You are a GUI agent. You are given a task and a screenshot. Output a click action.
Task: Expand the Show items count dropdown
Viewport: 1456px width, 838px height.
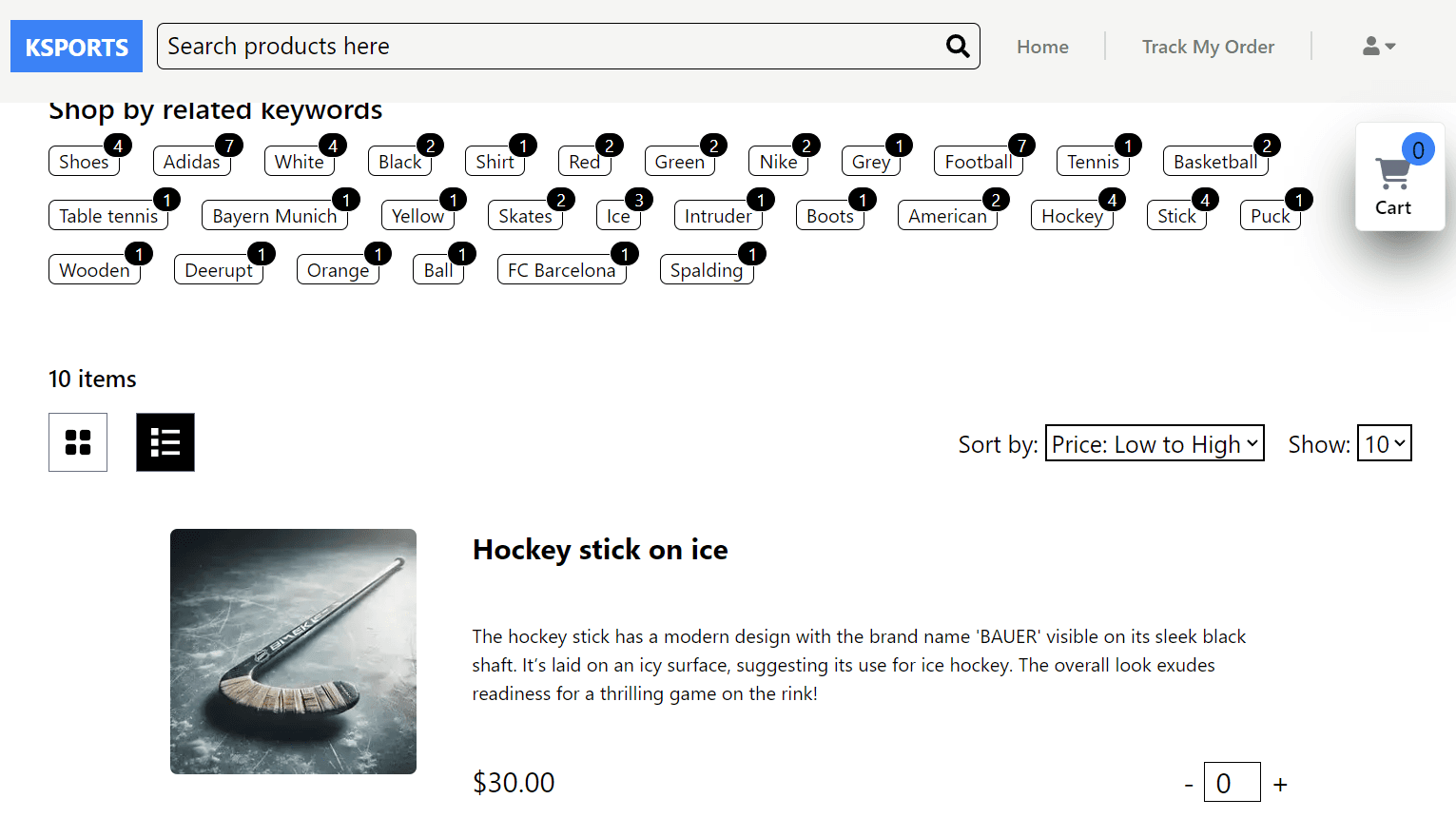pos(1384,443)
